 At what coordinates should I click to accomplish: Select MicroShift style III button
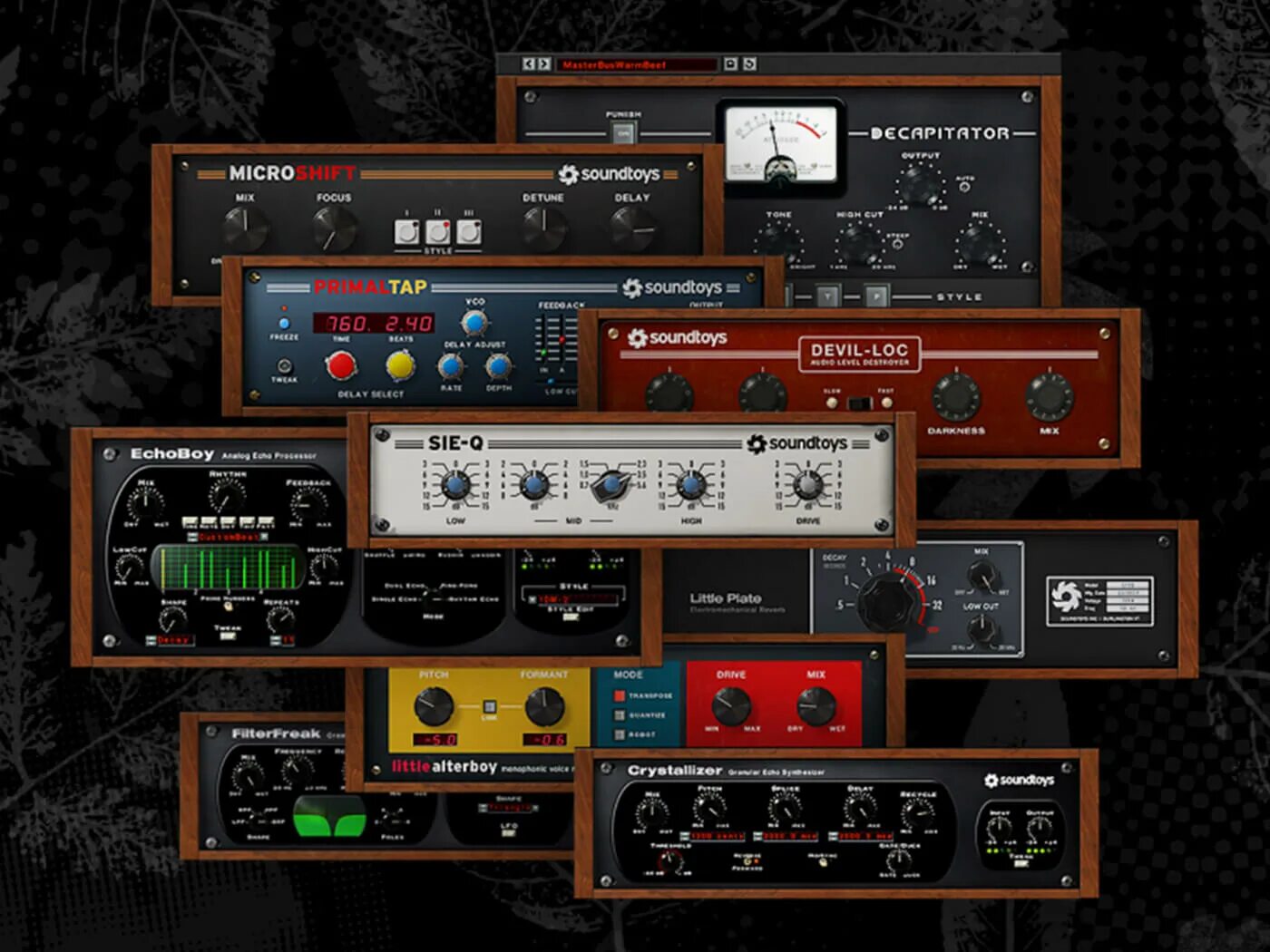pos(469,232)
